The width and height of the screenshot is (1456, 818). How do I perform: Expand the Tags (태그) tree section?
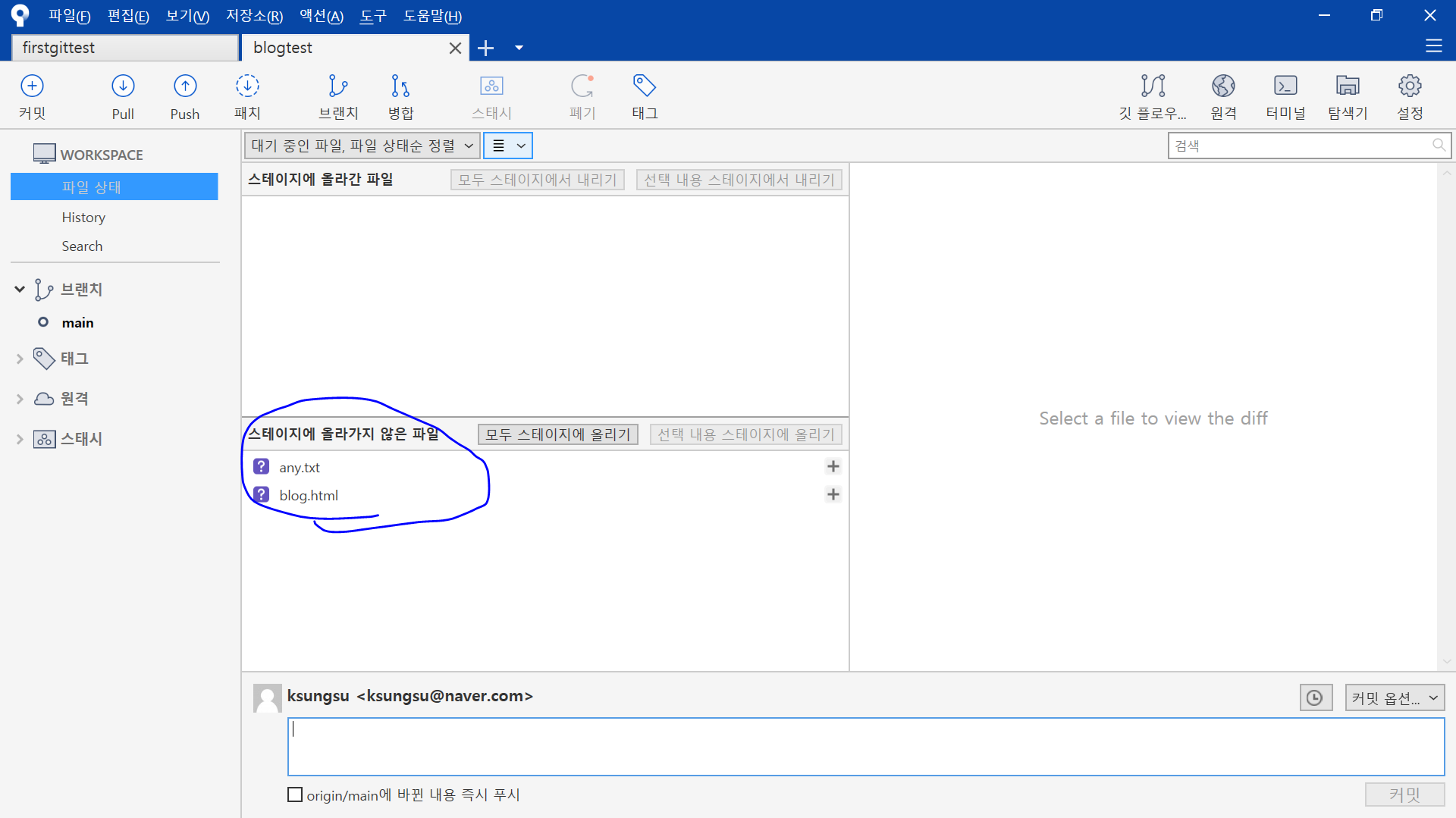pyautogui.click(x=20, y=359)
